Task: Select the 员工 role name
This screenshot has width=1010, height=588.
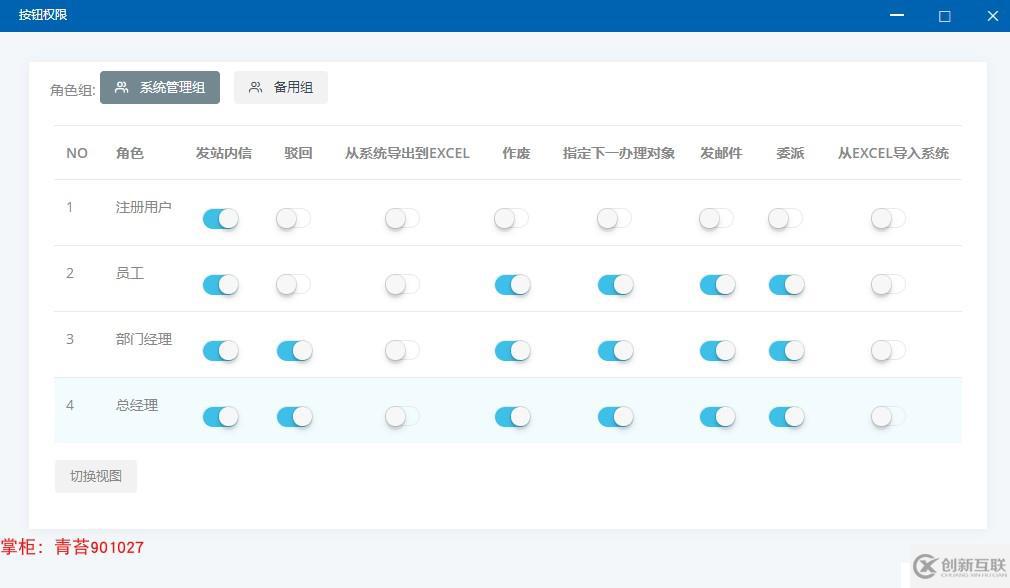Action: 129,273
